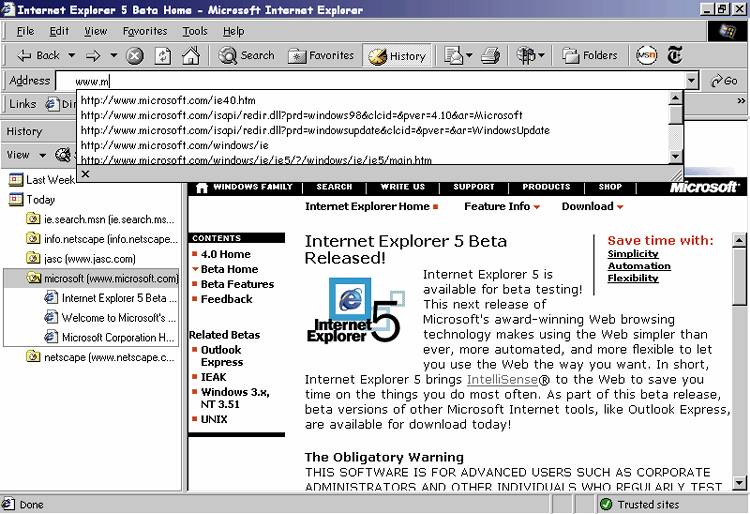
Task: Open the Beta Features contents link
Action: tap(237, 284)
